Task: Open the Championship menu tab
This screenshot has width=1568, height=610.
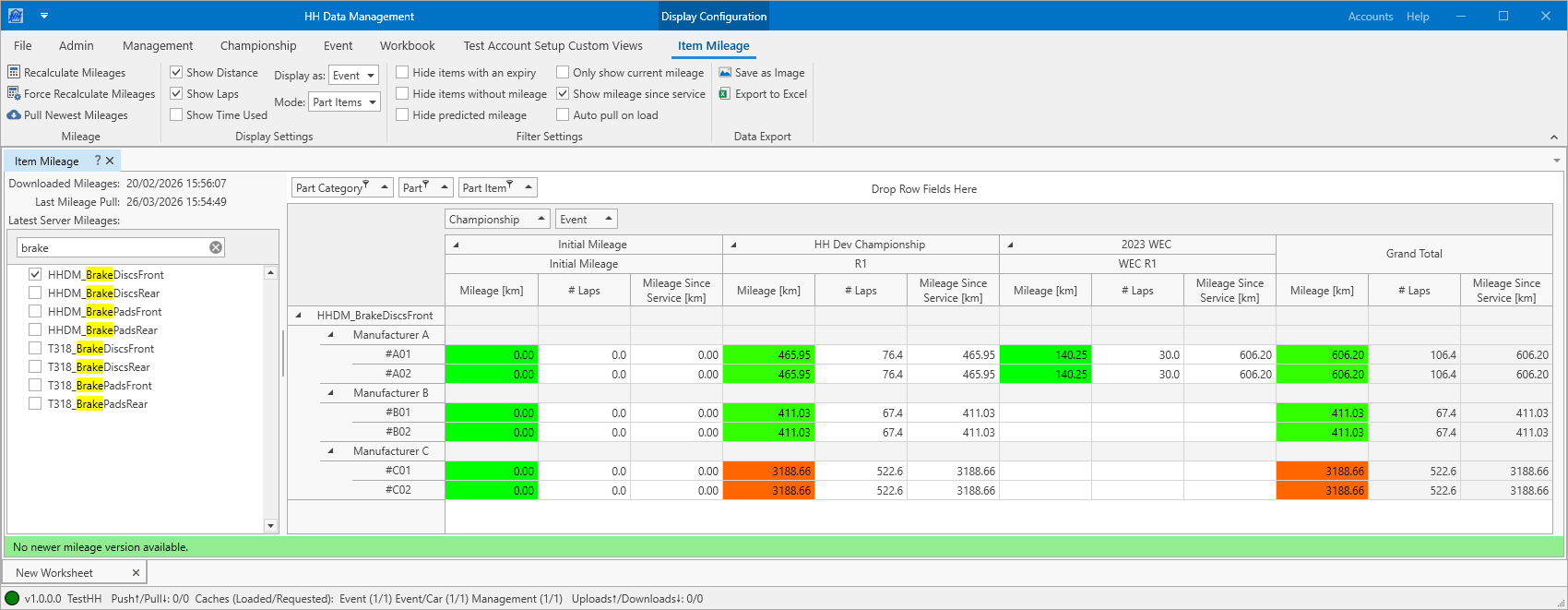Action: click(x=258, y=45)
